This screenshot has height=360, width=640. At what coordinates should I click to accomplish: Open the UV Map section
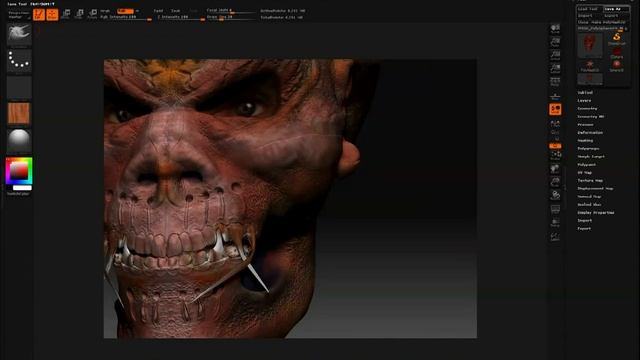point(584,173)
